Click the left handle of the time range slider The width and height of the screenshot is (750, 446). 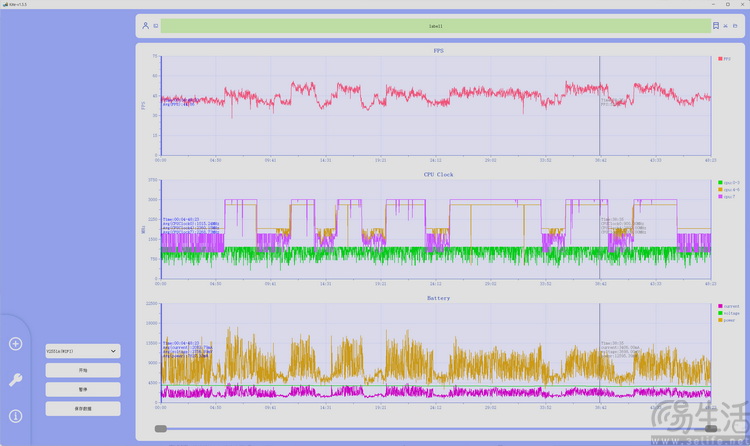click(x=161, y=428)
